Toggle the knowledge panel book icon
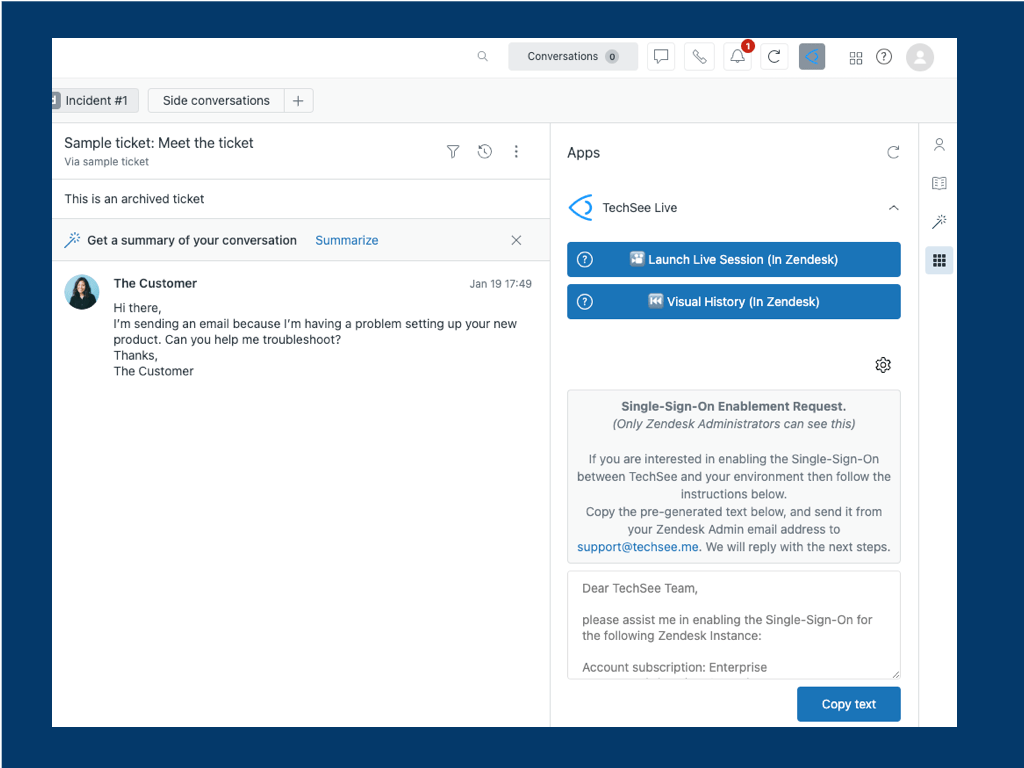 pyautogui.click(x=939, y=183)
